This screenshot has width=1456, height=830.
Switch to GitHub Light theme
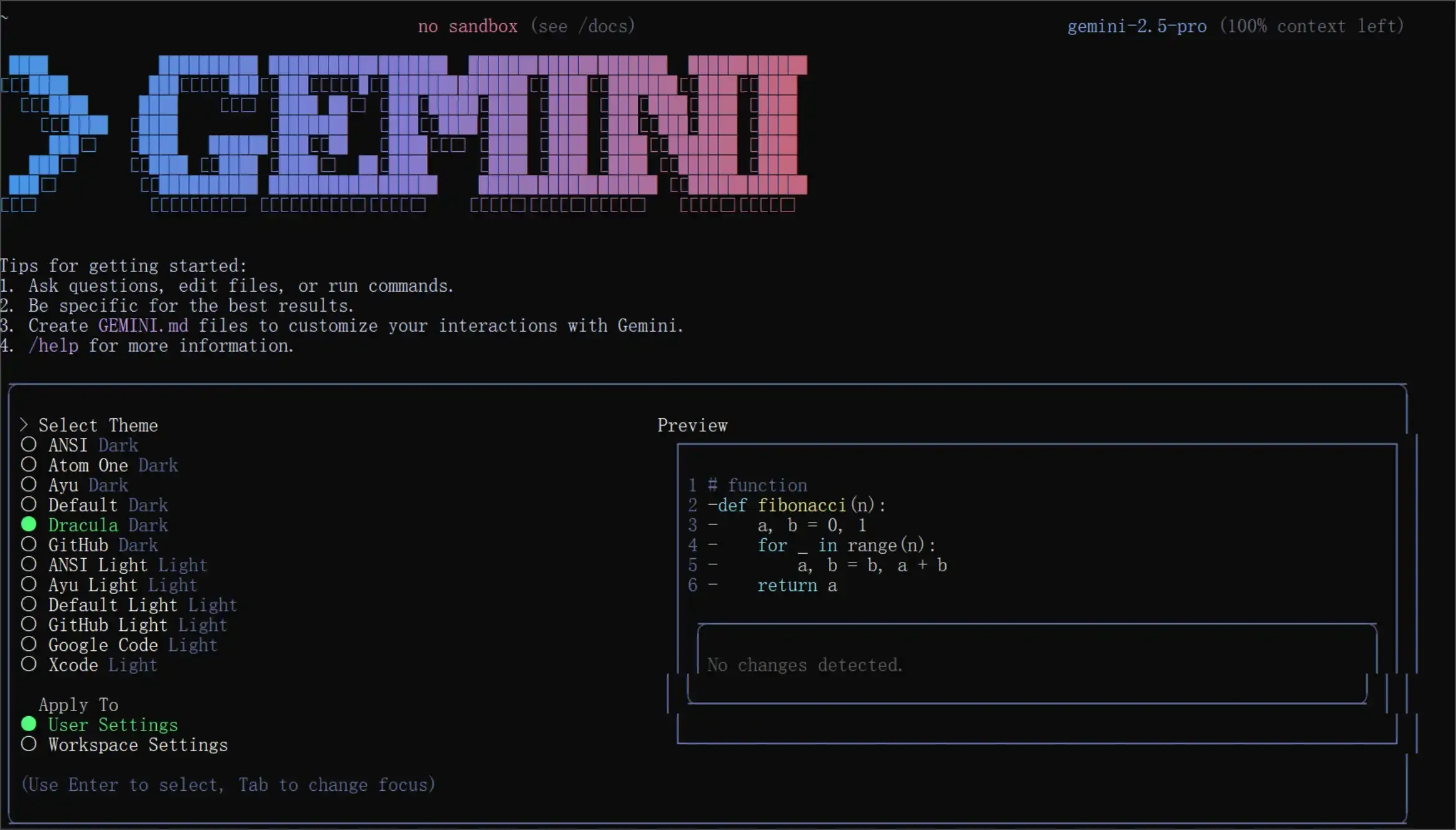29,624
